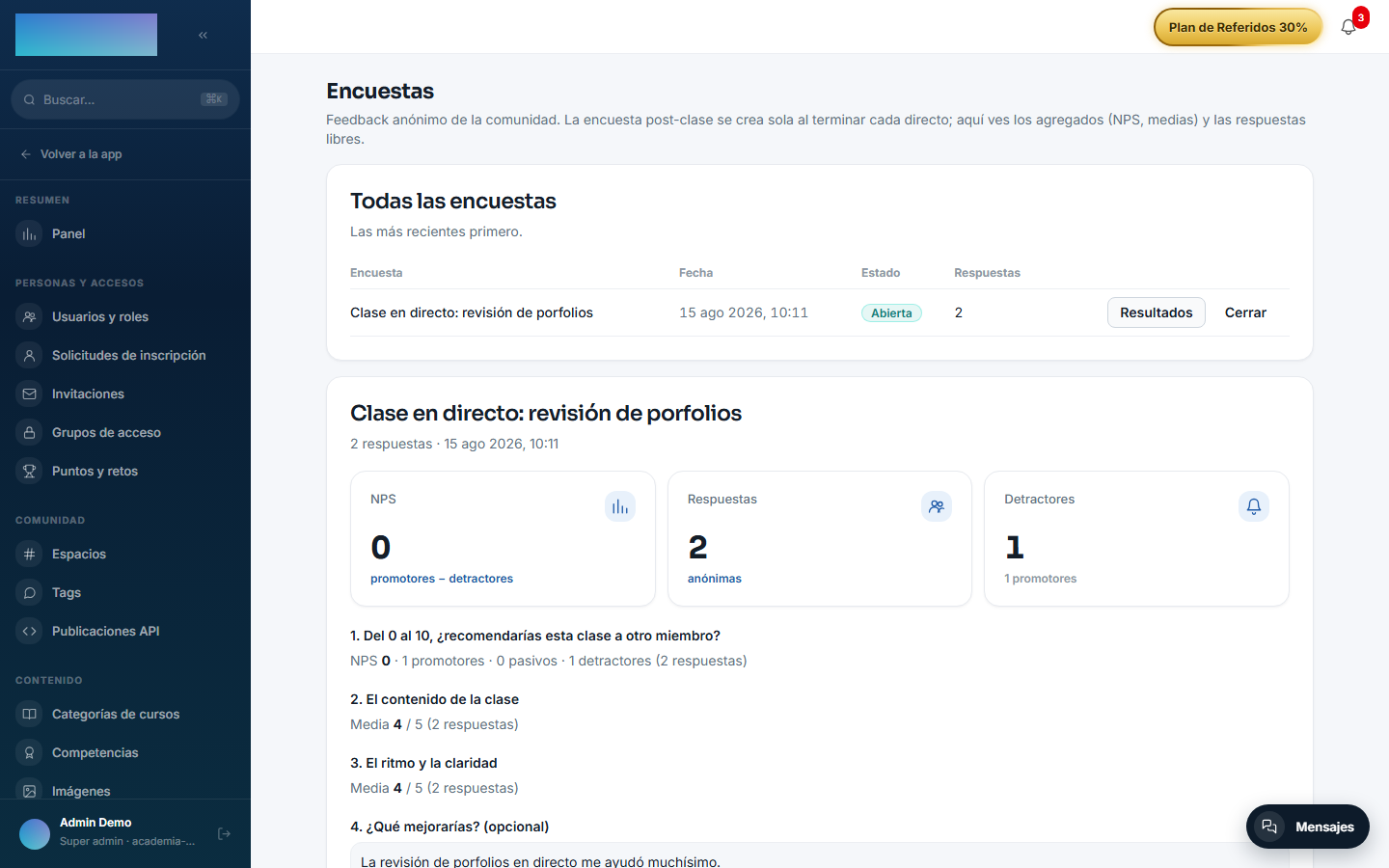Open the Mensajes button
1389x868 pixels.
[x=1308, y=827]
